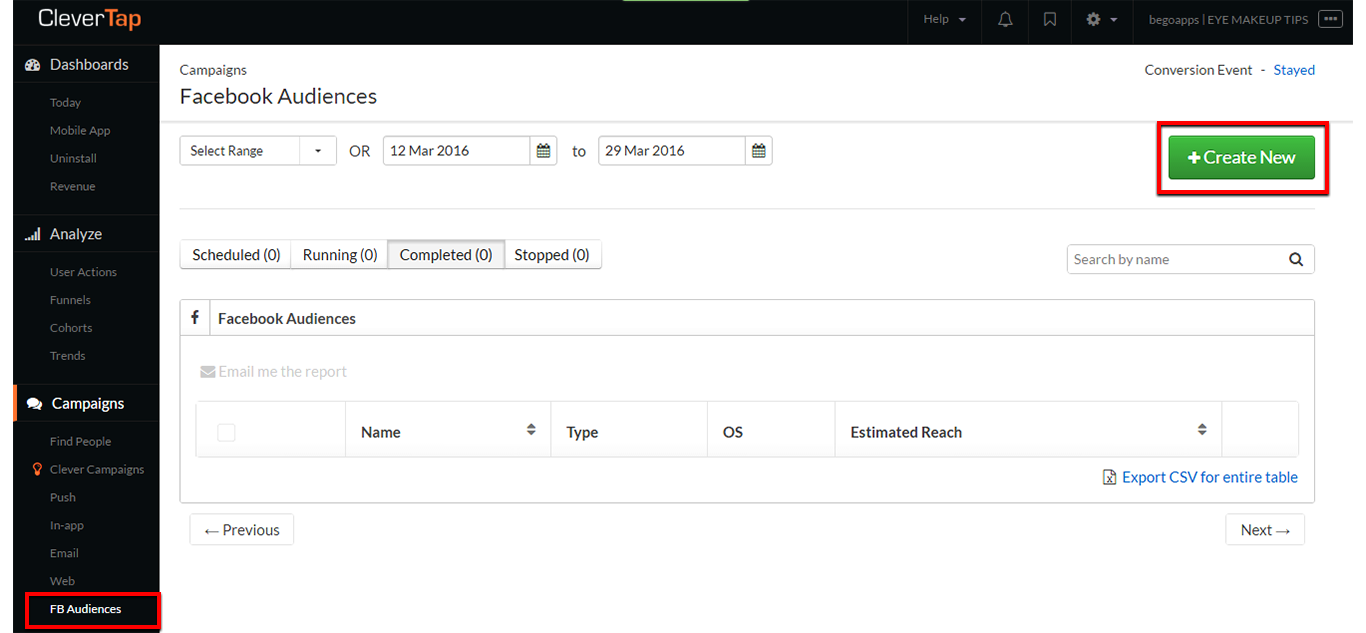Open the end date calendar icon
The image size is (1366, 633).
coord(759,151)
